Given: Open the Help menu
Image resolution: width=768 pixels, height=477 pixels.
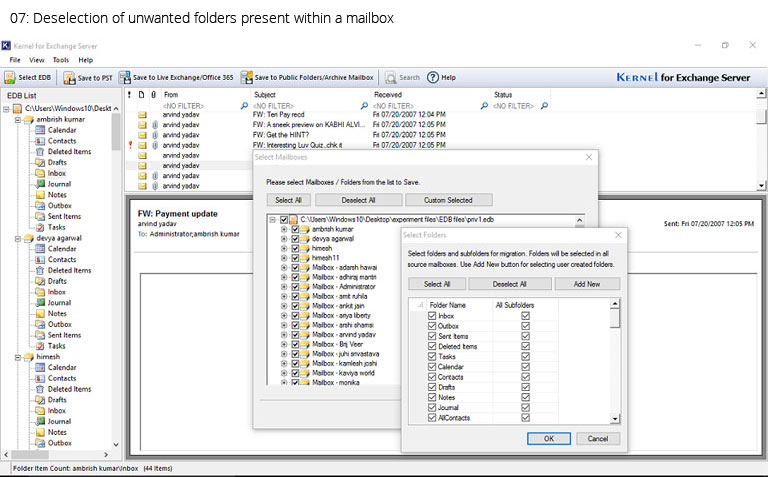Looking at the screenshot, I should (86, 60).
